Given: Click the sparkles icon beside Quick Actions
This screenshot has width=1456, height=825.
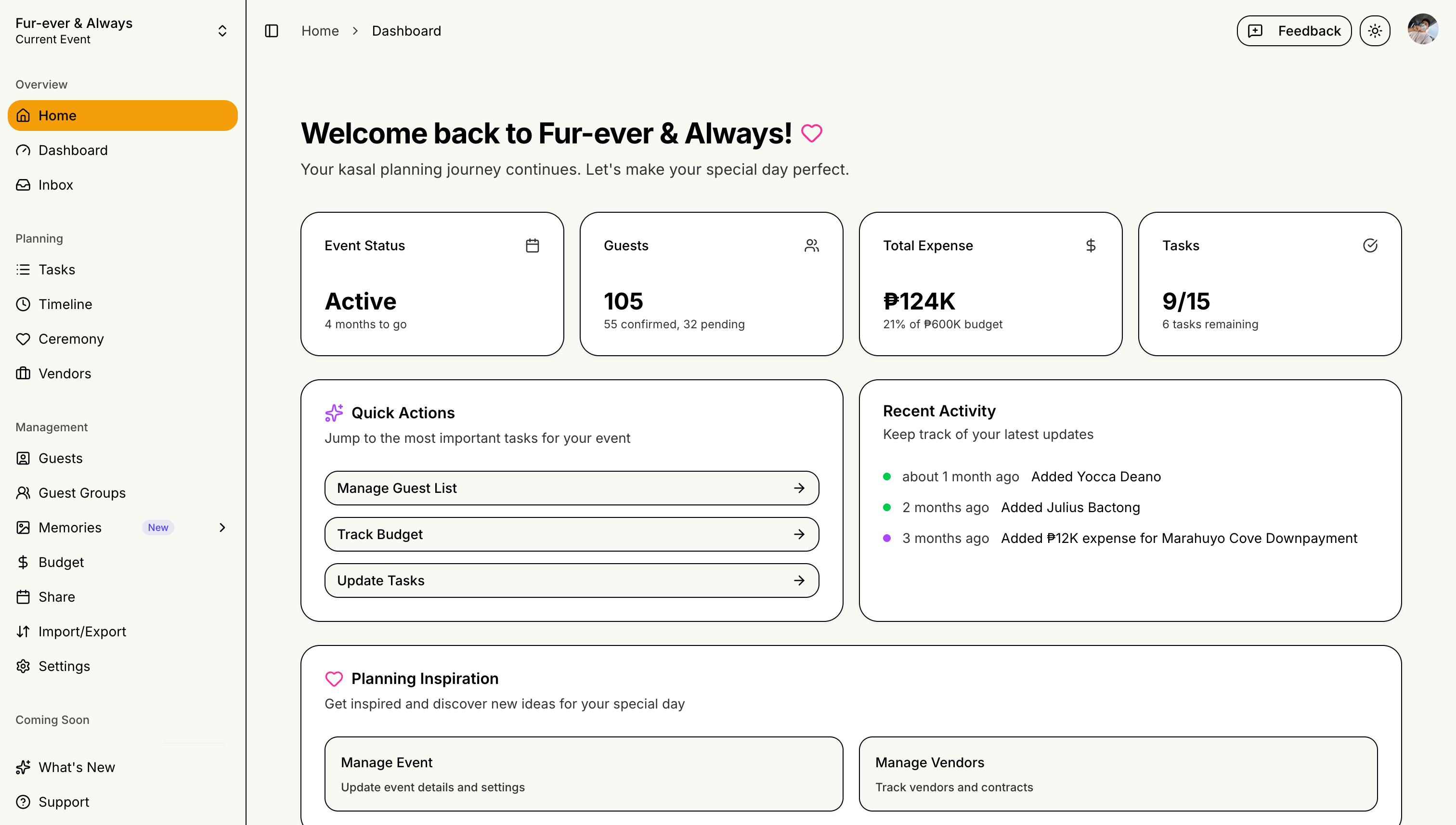Looking at the screenshot, I should click(x=334, y=412).
